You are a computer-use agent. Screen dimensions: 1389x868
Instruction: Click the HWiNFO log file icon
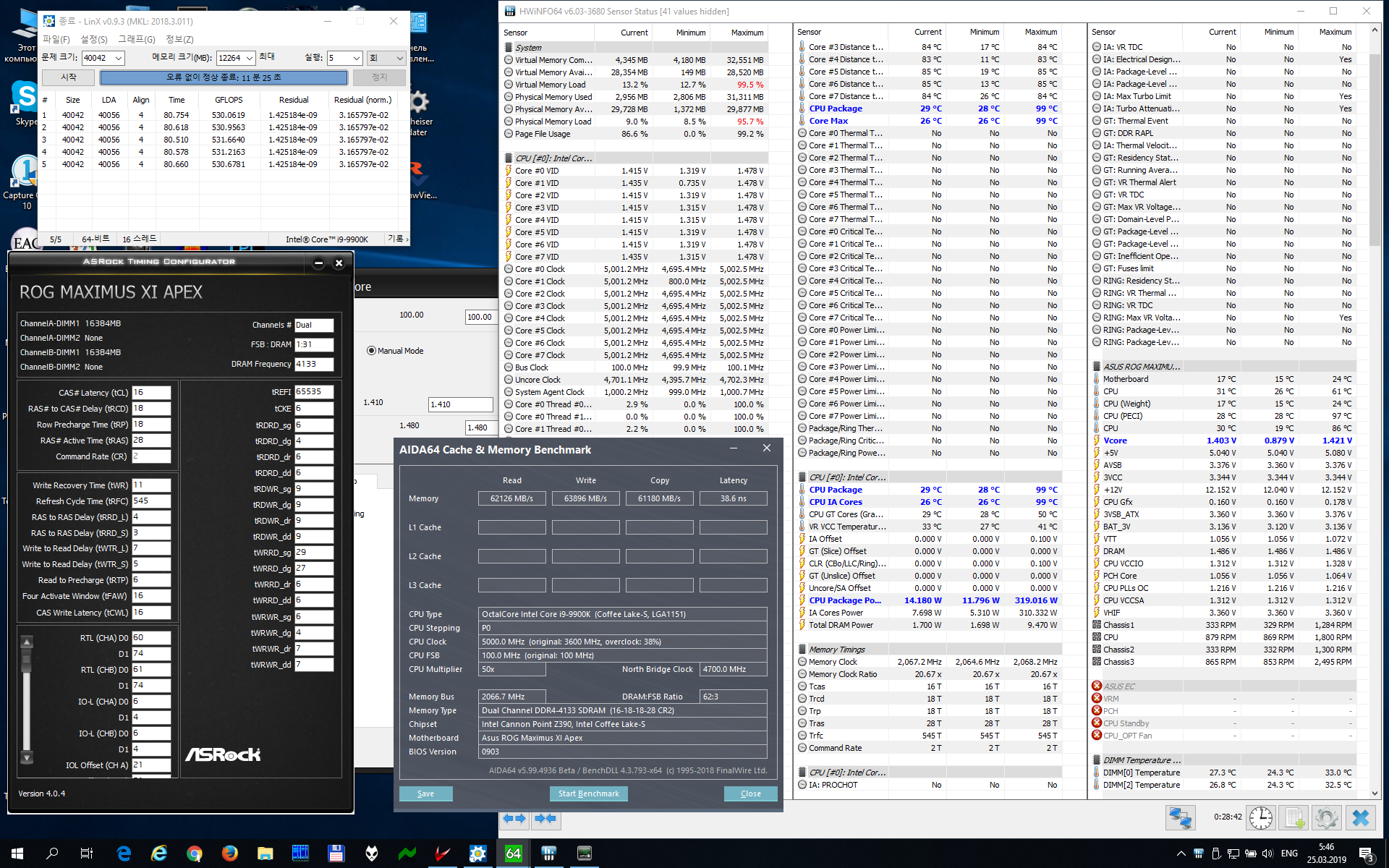[x=1294, y=818]
